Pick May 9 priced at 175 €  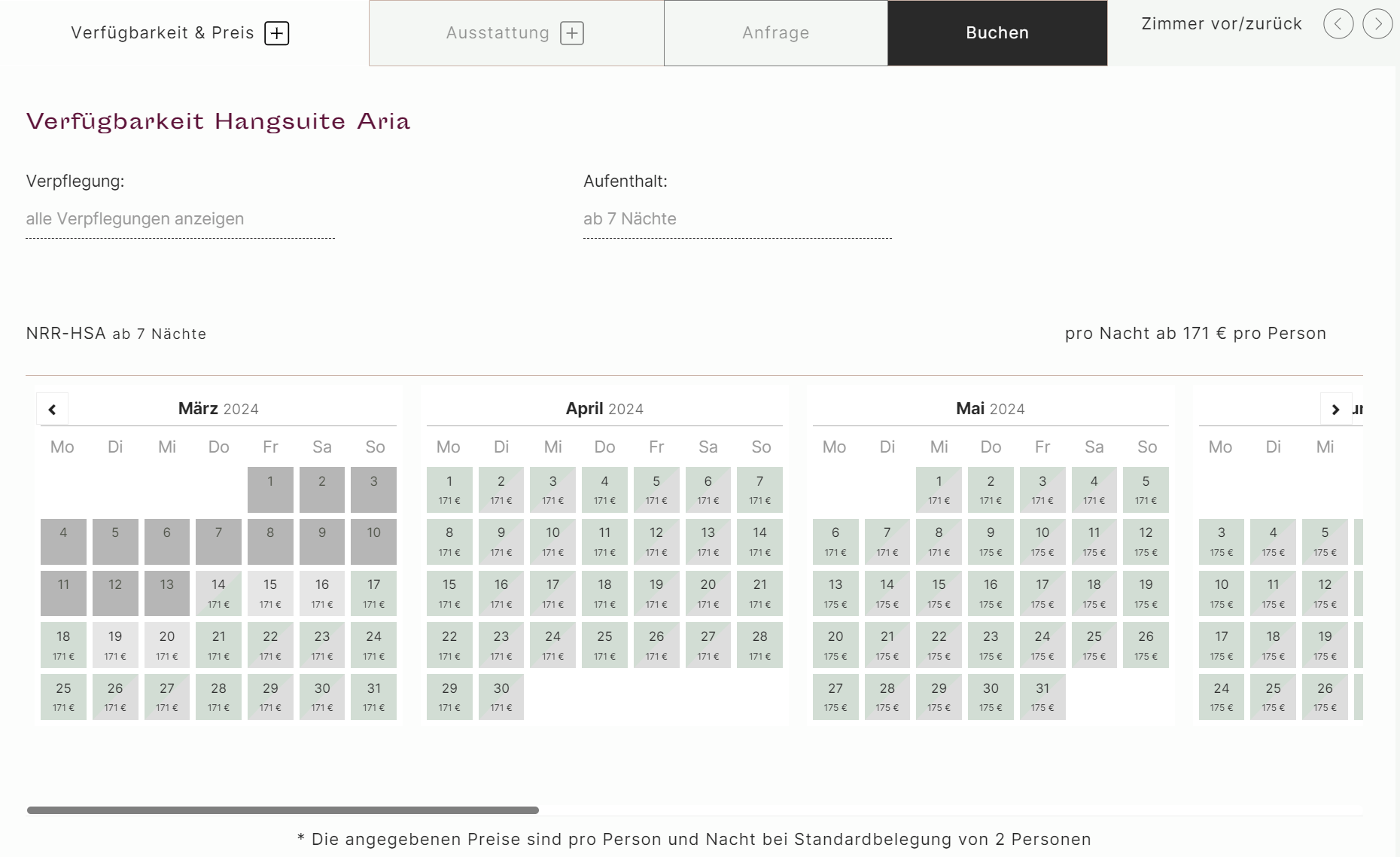pos(991,541)
